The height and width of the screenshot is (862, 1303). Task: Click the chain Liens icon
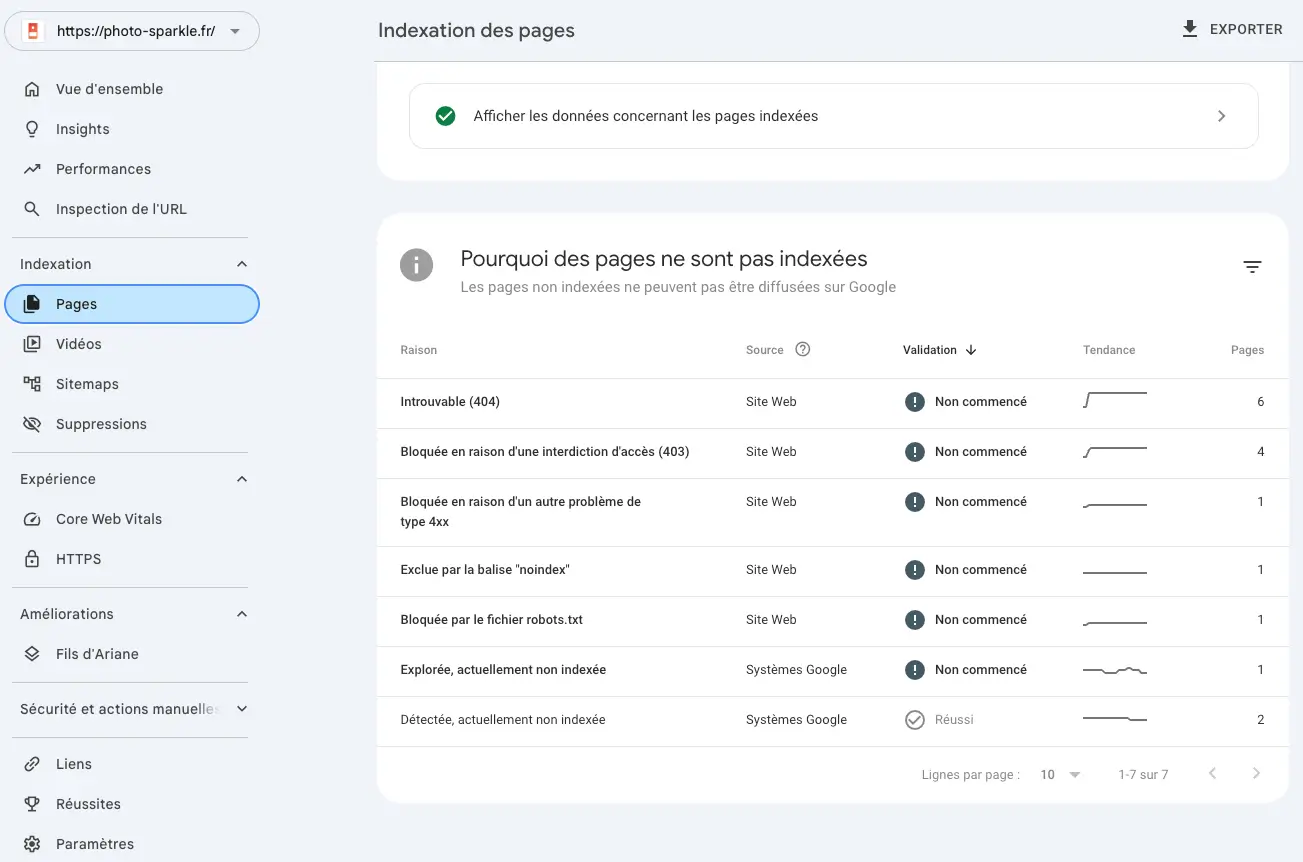pos(32,764)
